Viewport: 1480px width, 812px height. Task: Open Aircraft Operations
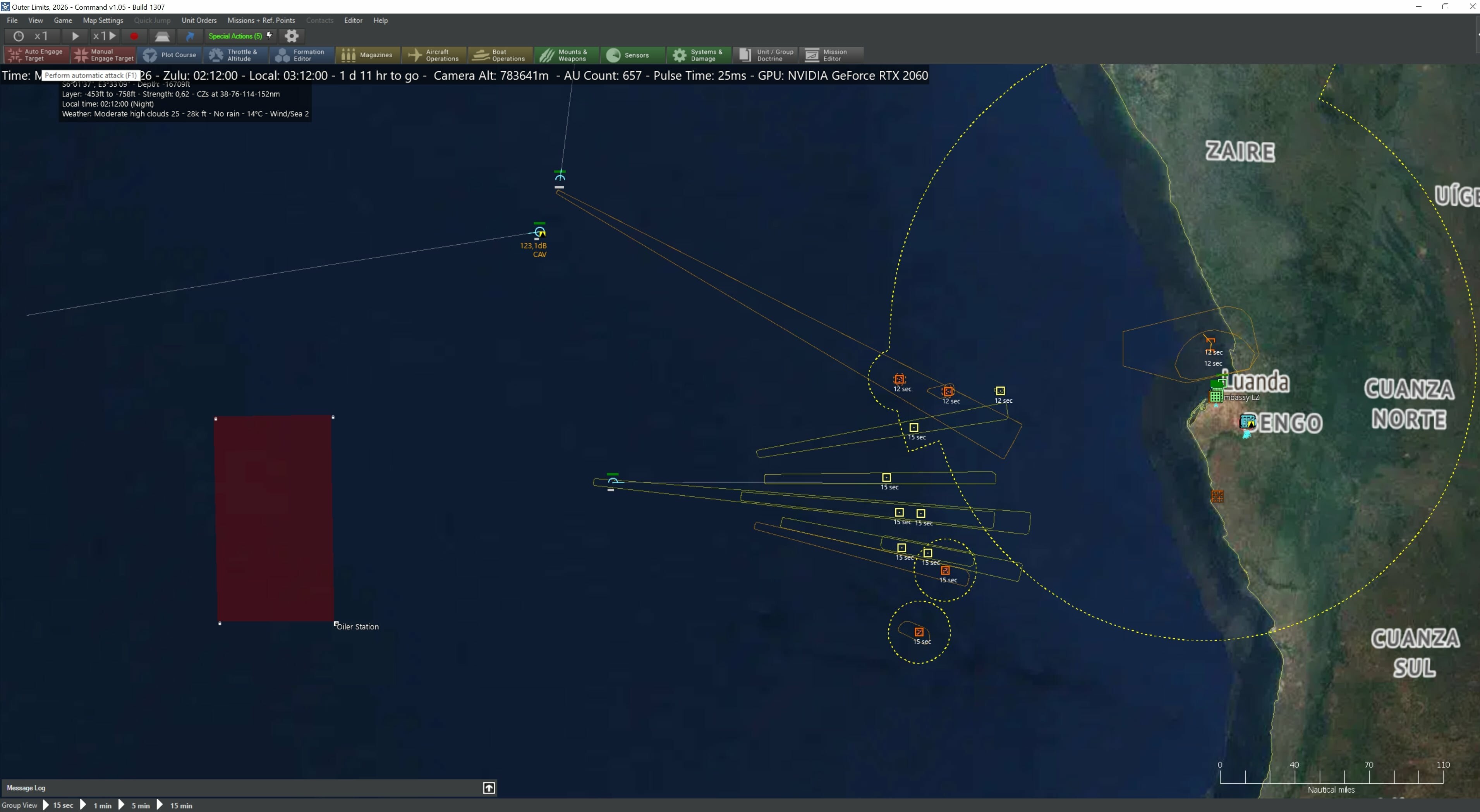coord(433,55)
